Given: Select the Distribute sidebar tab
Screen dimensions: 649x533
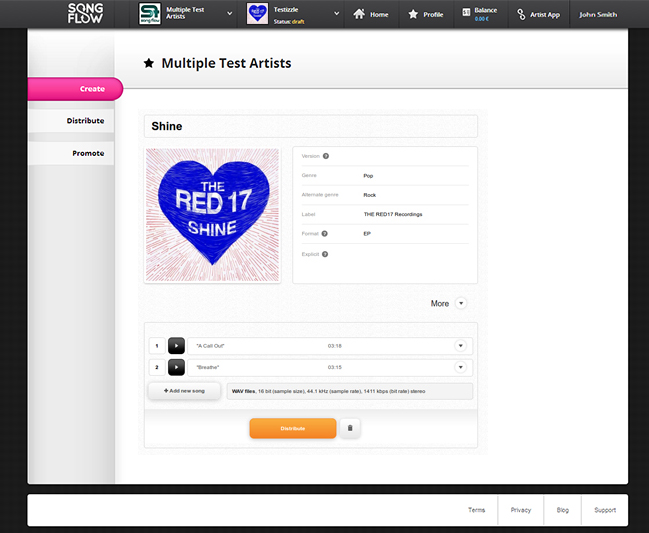Looking at the screenshot, I should point(71,121).
